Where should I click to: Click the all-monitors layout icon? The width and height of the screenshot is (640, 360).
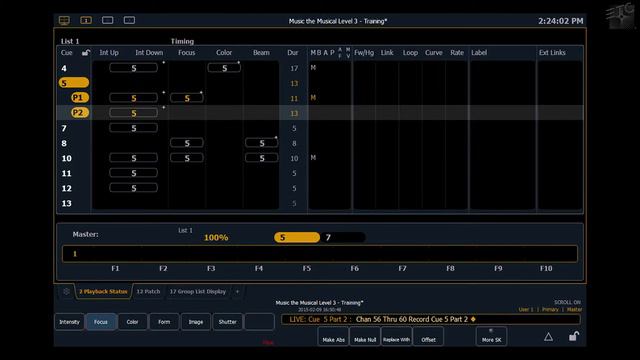tap(64, 20)
